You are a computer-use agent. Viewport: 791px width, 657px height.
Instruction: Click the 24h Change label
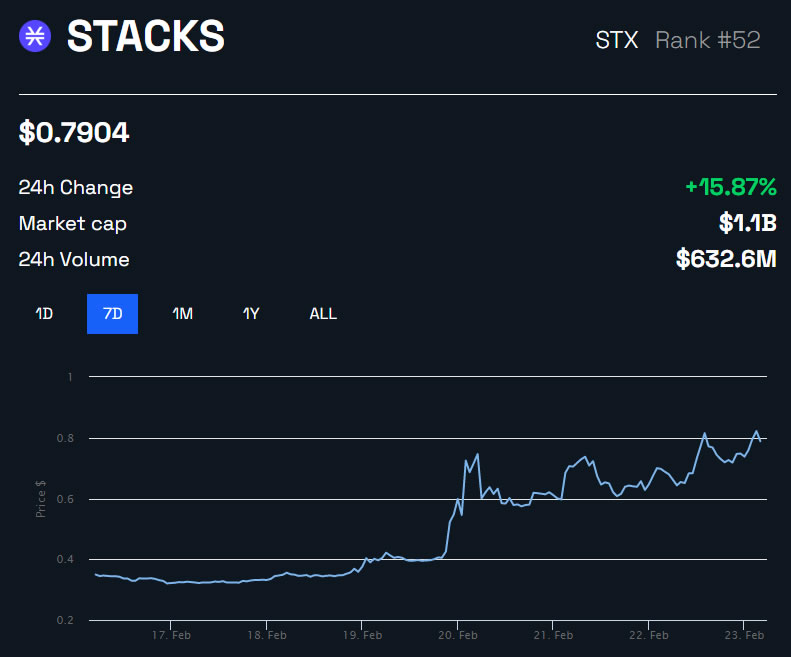point(76,187)
